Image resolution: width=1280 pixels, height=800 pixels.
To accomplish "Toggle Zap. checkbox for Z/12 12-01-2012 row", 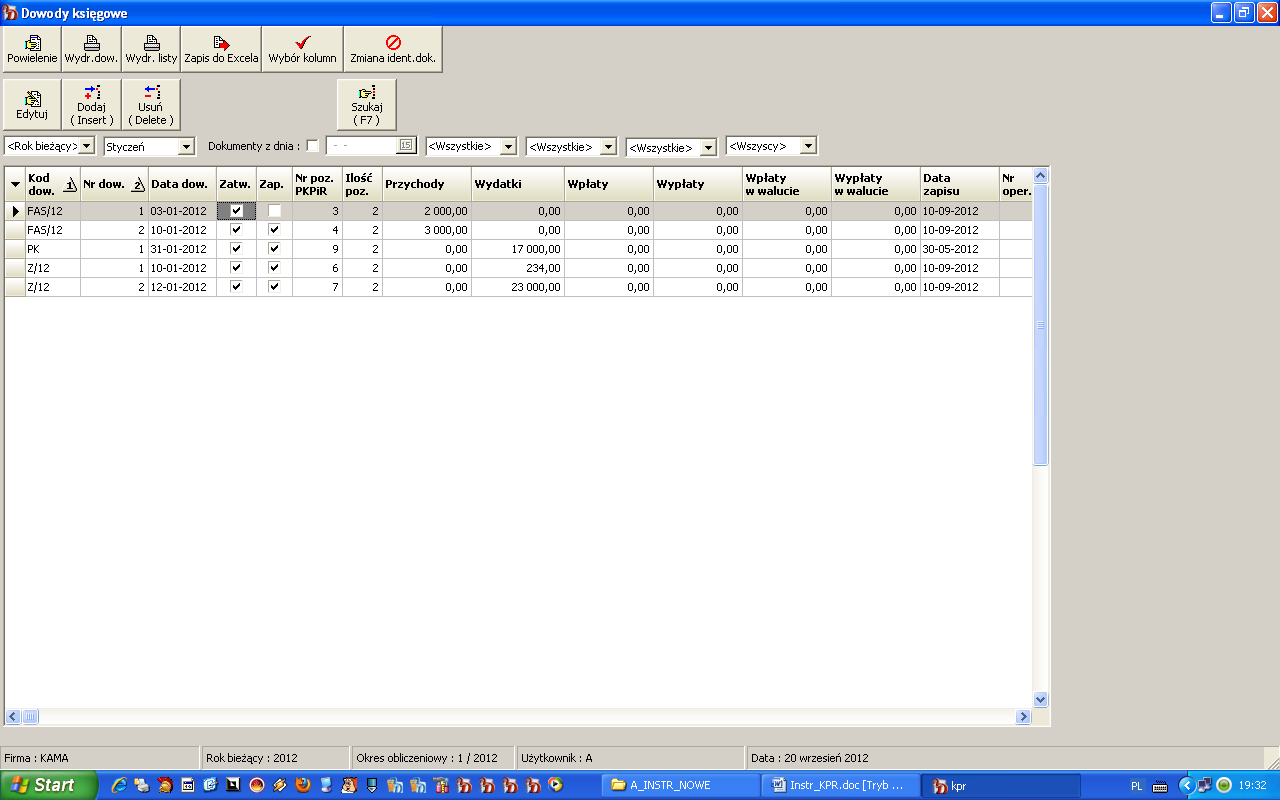I will click(x=274, y=287).
